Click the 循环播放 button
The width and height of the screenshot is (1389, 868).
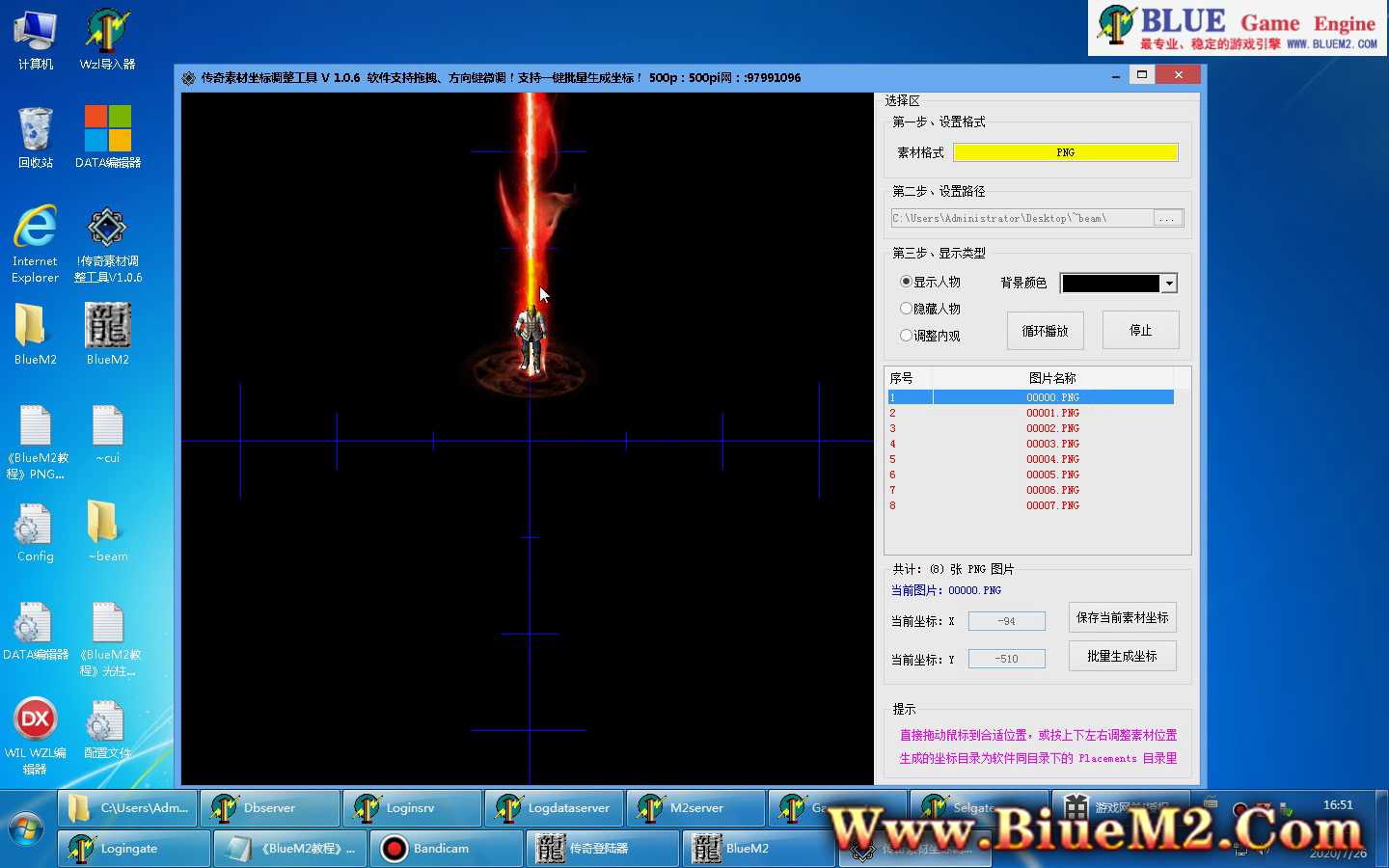coord(1046,331)
